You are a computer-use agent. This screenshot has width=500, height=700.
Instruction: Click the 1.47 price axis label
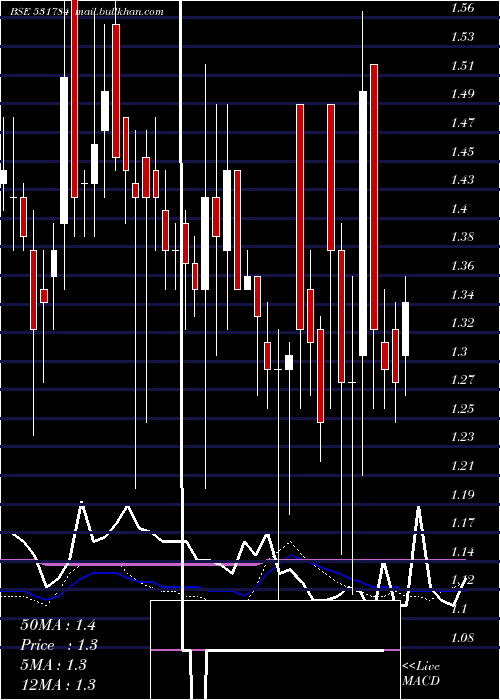click(x=462, y=122)
